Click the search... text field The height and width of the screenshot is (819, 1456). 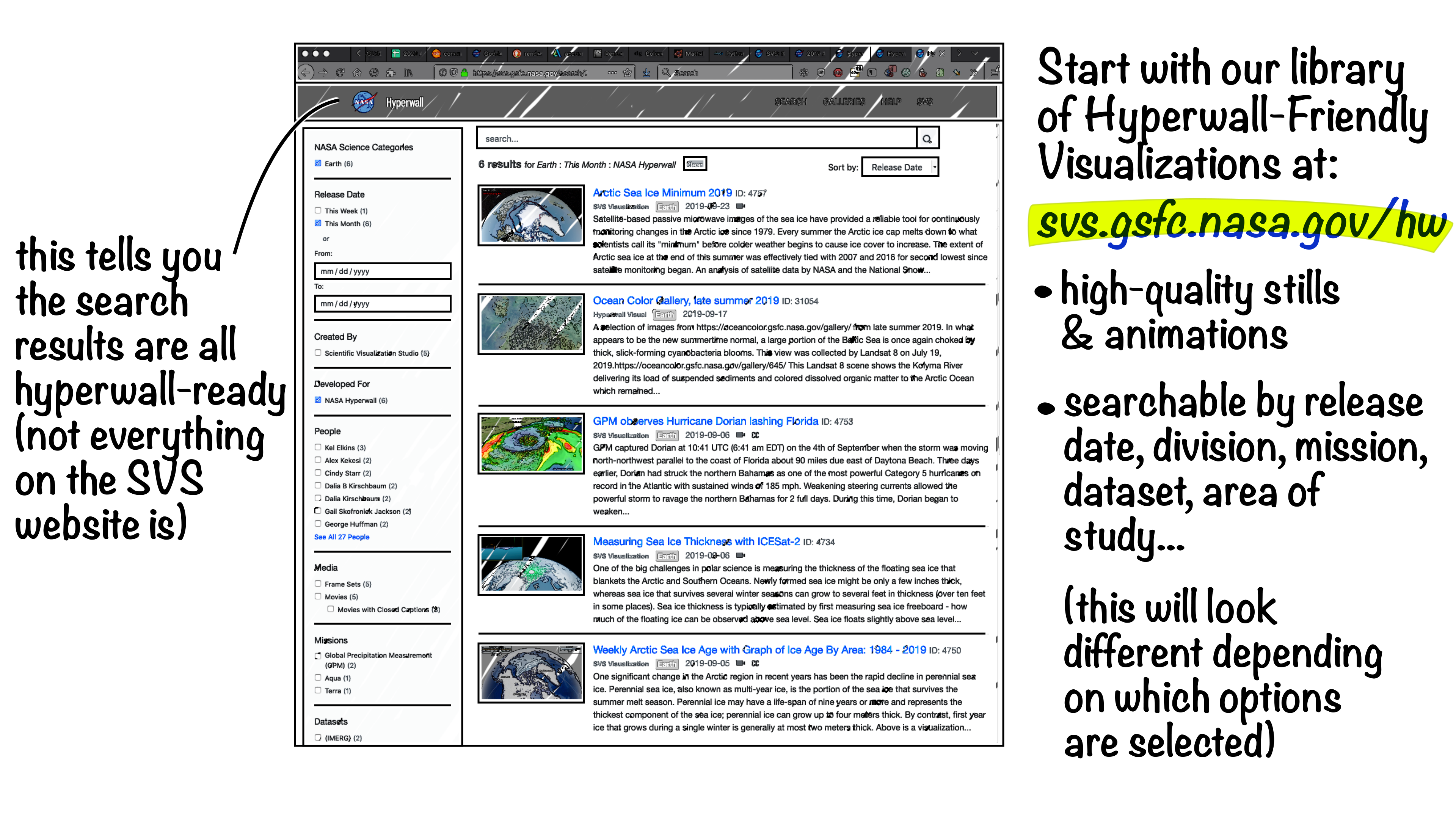(697, 138)
